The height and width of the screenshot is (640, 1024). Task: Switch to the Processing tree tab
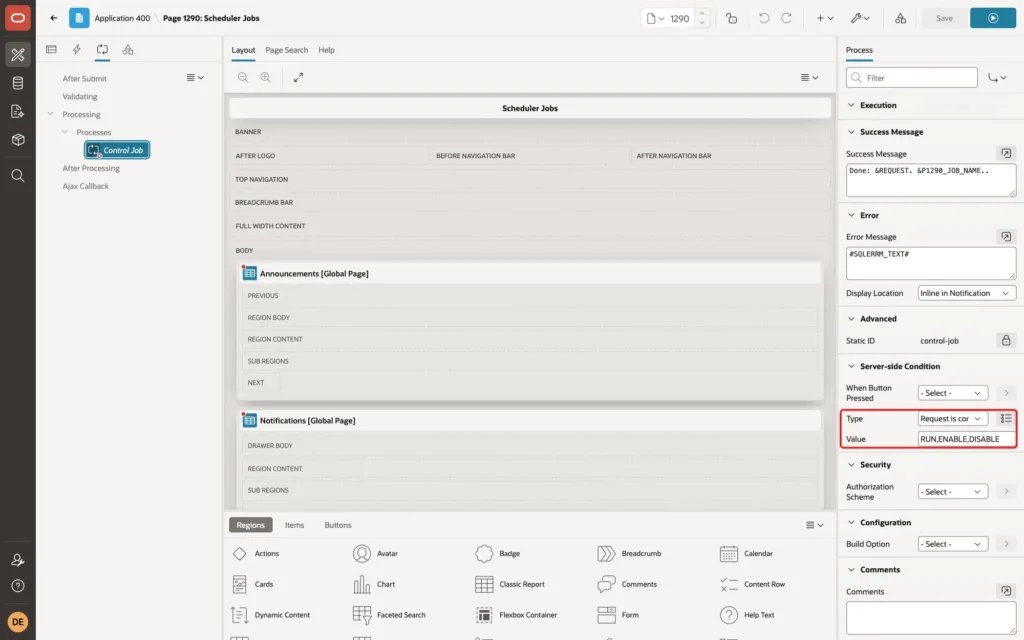102,50
